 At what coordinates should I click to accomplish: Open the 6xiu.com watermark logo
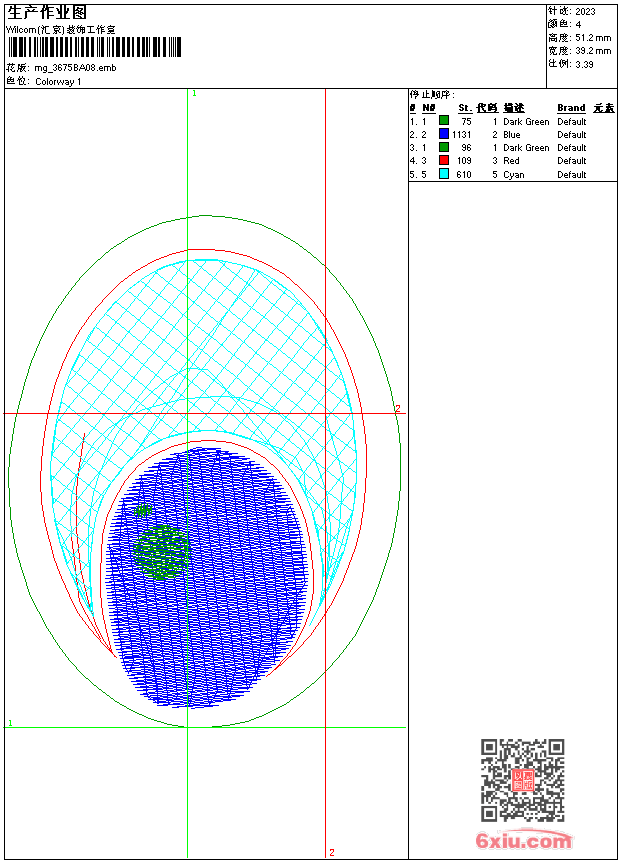[523, 841]
